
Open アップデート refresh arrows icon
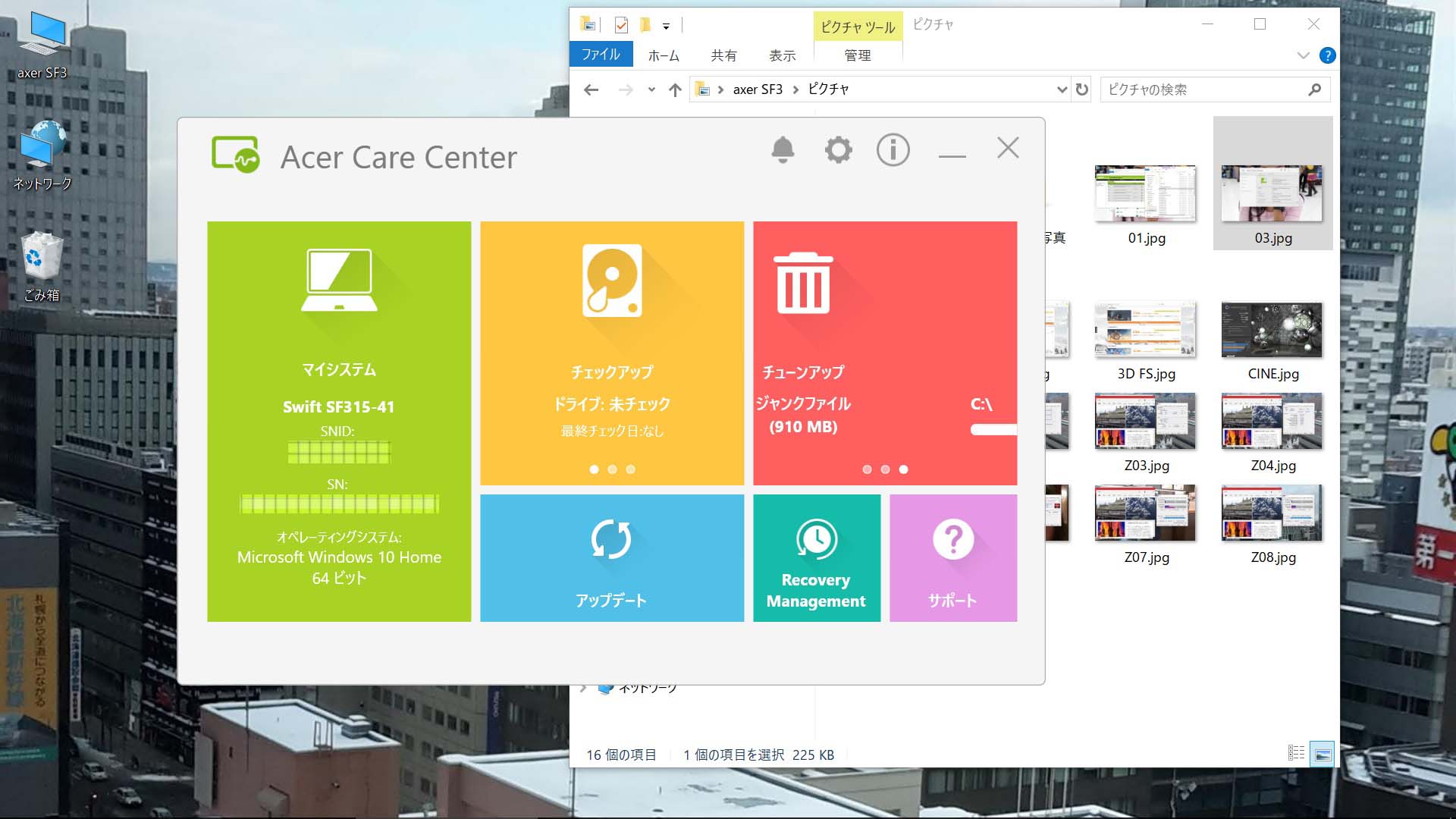[x=611, y=539]
